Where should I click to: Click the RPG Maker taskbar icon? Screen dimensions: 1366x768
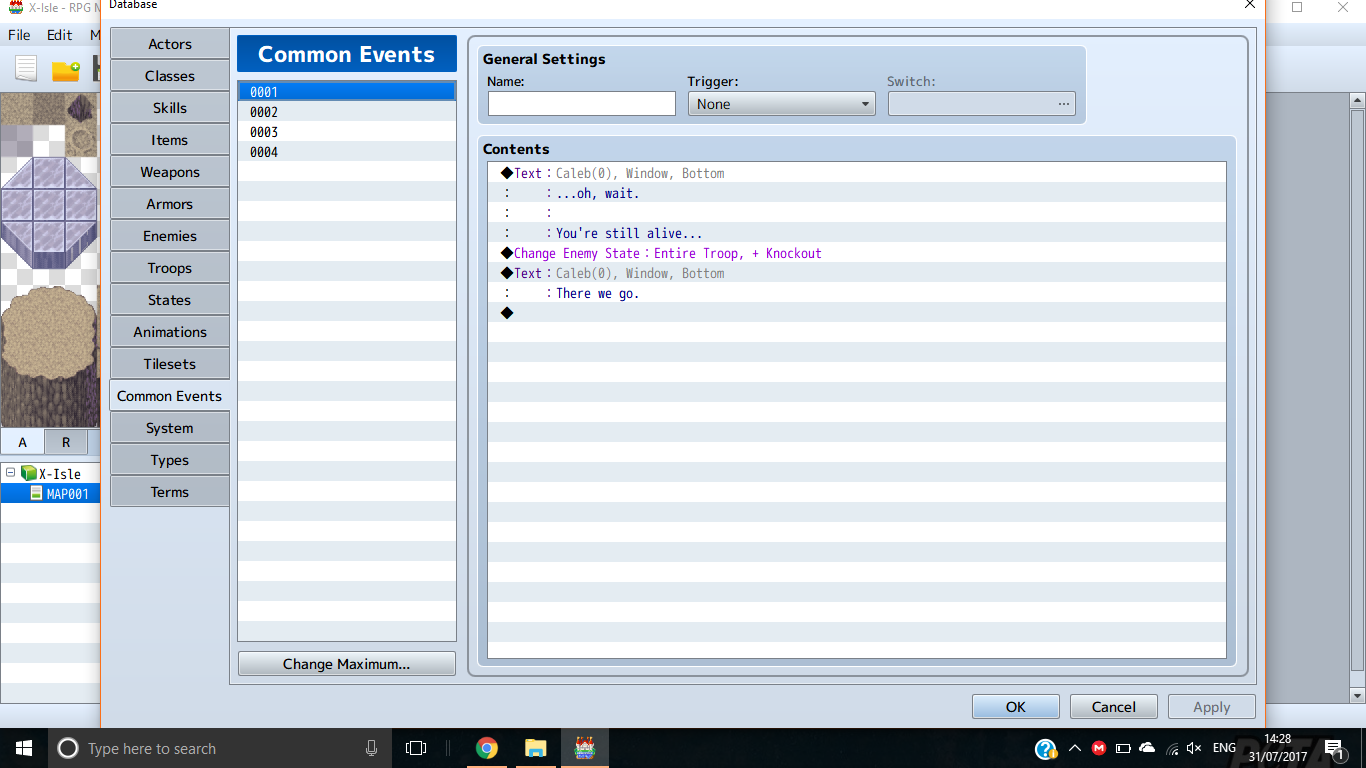coord(584,748)
